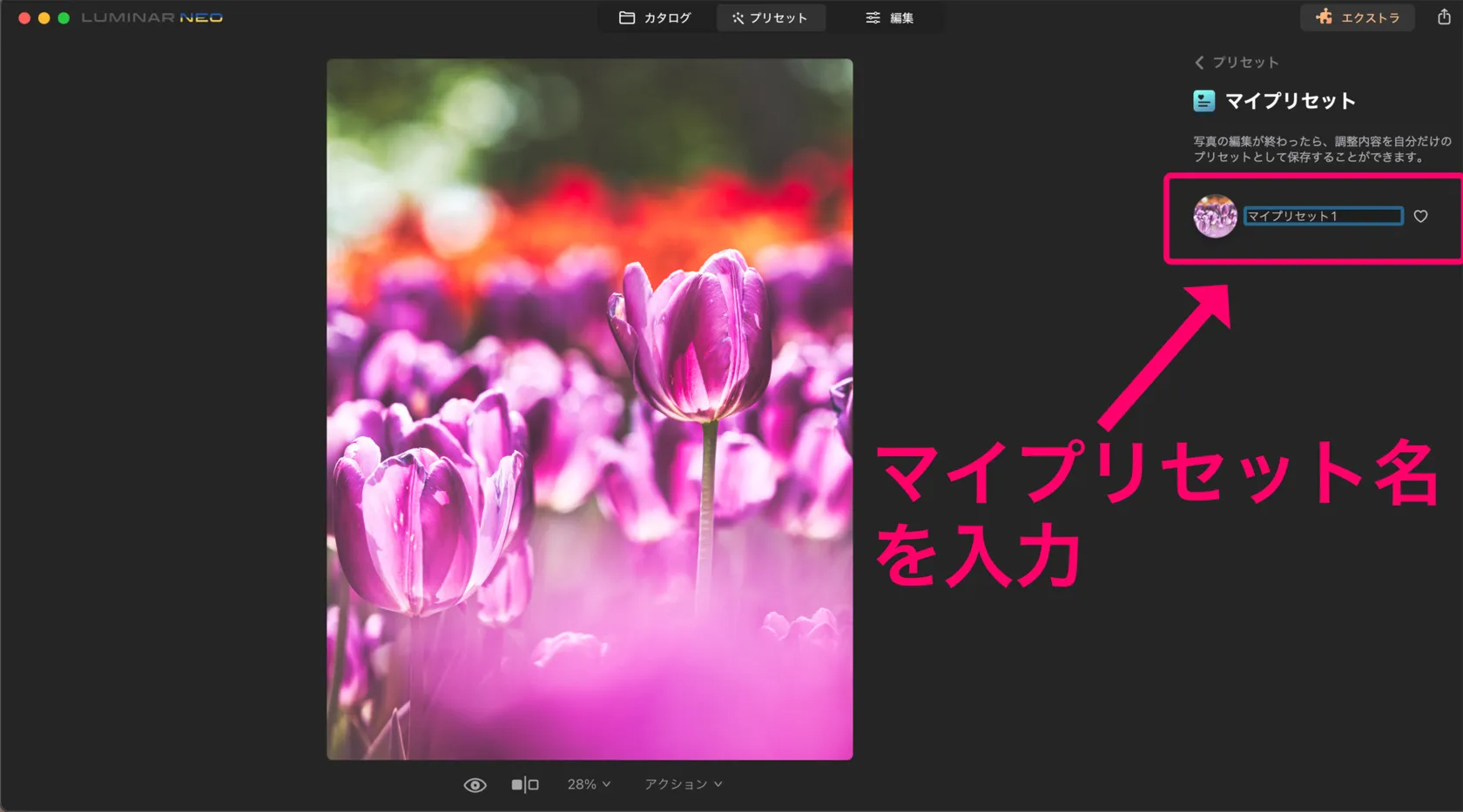Click the share export icon
Screen dimensions: 1463x812
(x=1443, y=17)
